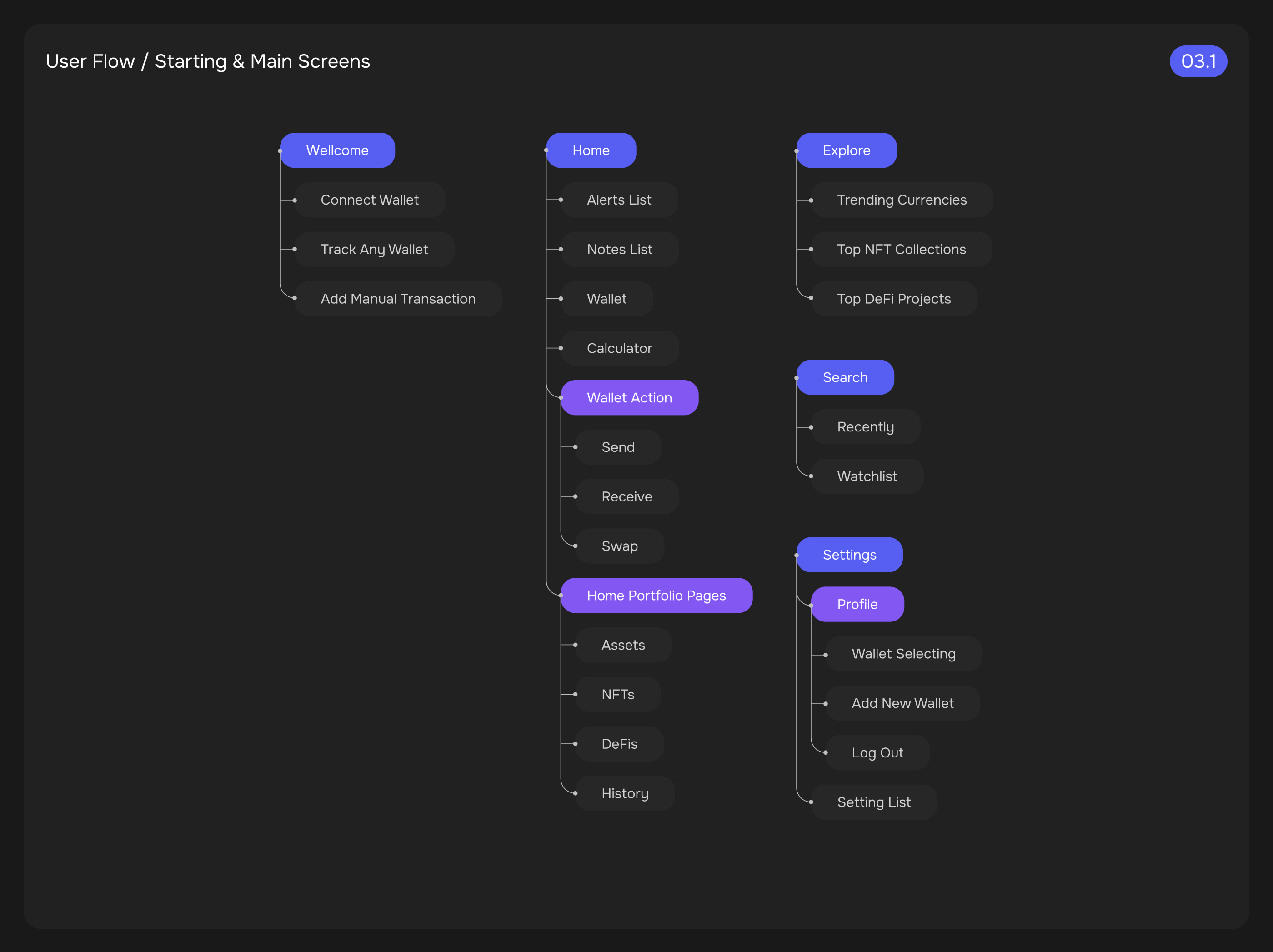The image size is (1273, 952).
Task: Expand the Wallet Action group node
Action: pyautogui.click(x=629, y=398)
